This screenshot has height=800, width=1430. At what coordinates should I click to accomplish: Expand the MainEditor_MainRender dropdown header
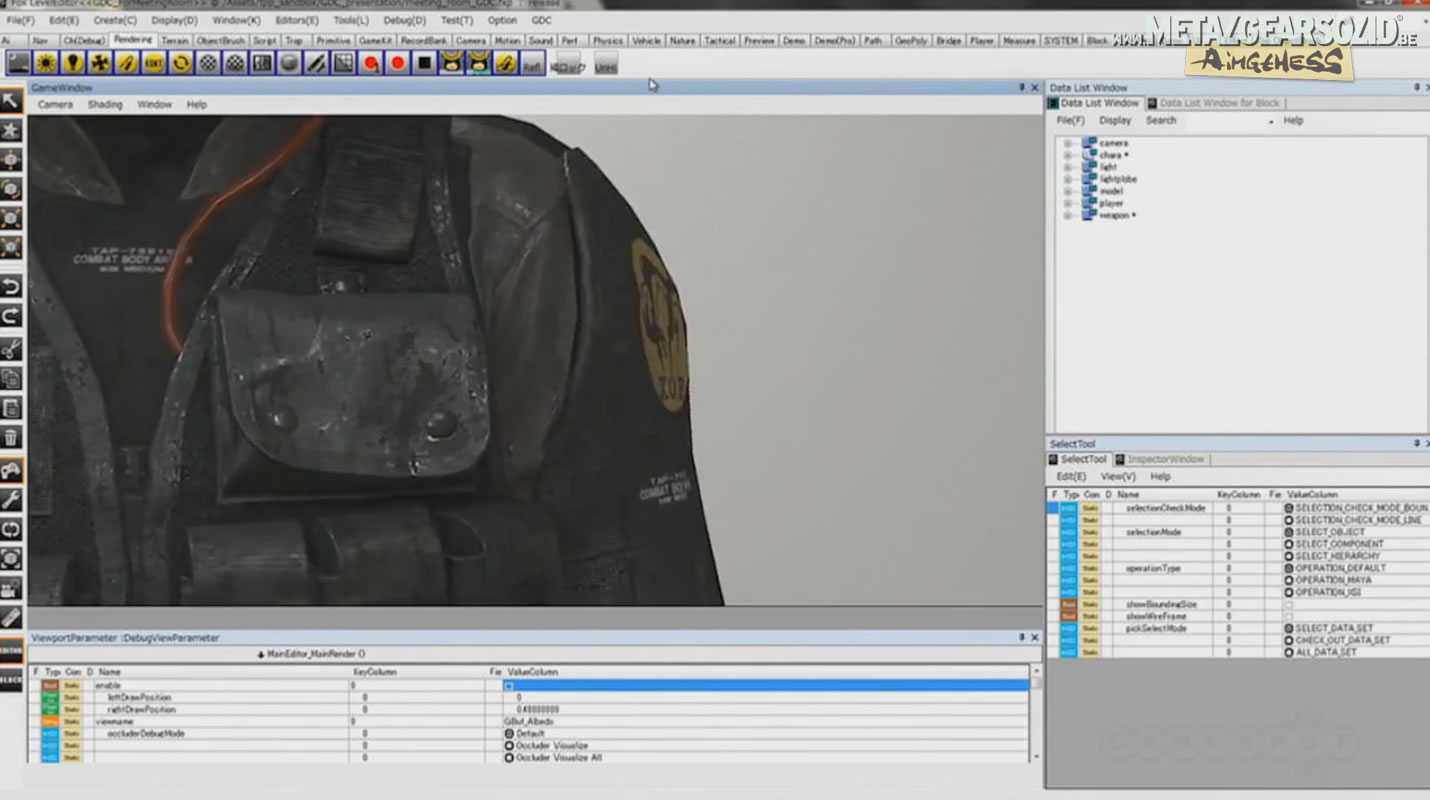click(x=311, y=654)
